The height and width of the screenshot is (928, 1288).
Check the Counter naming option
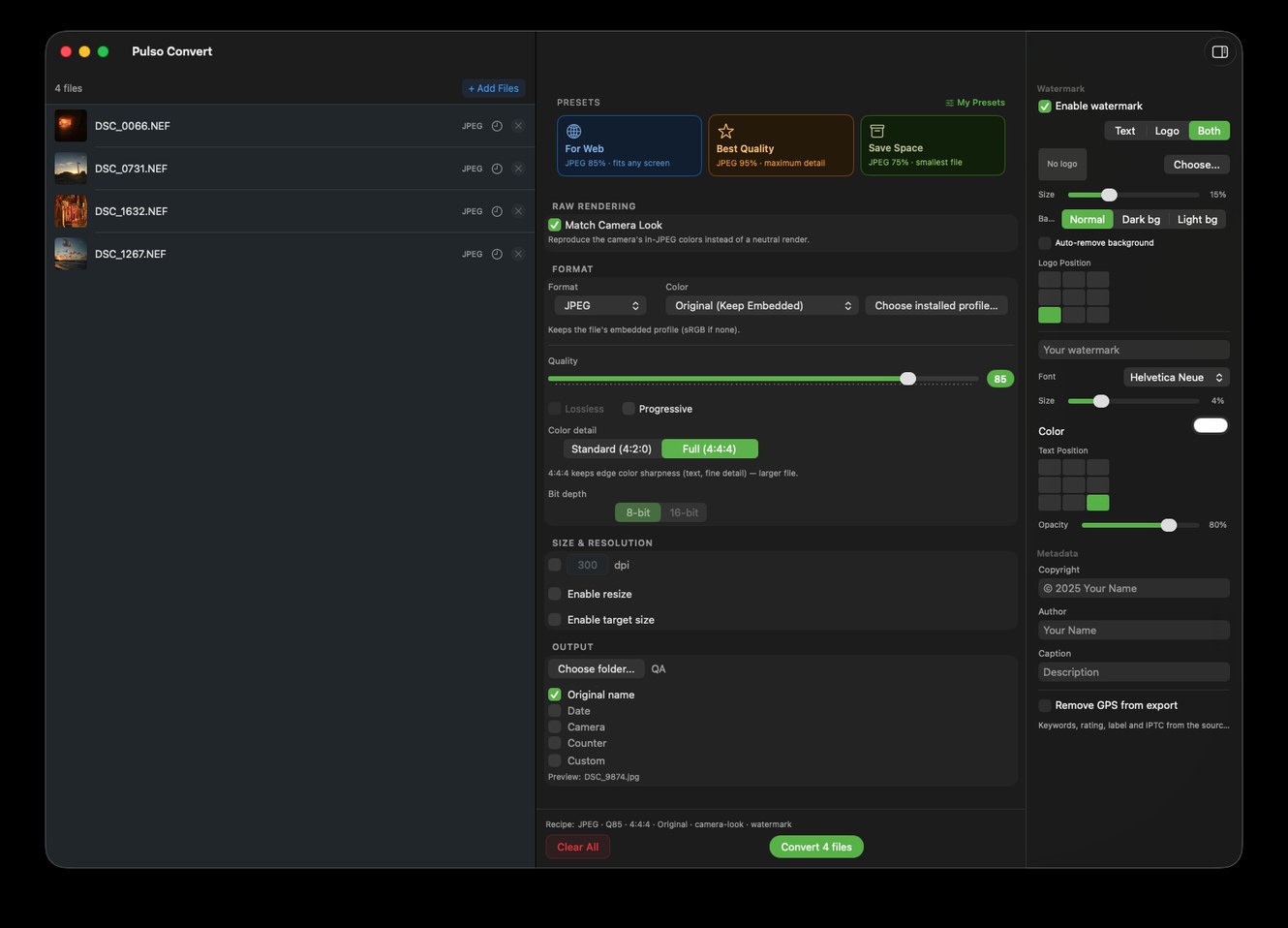tap(555, 743)
